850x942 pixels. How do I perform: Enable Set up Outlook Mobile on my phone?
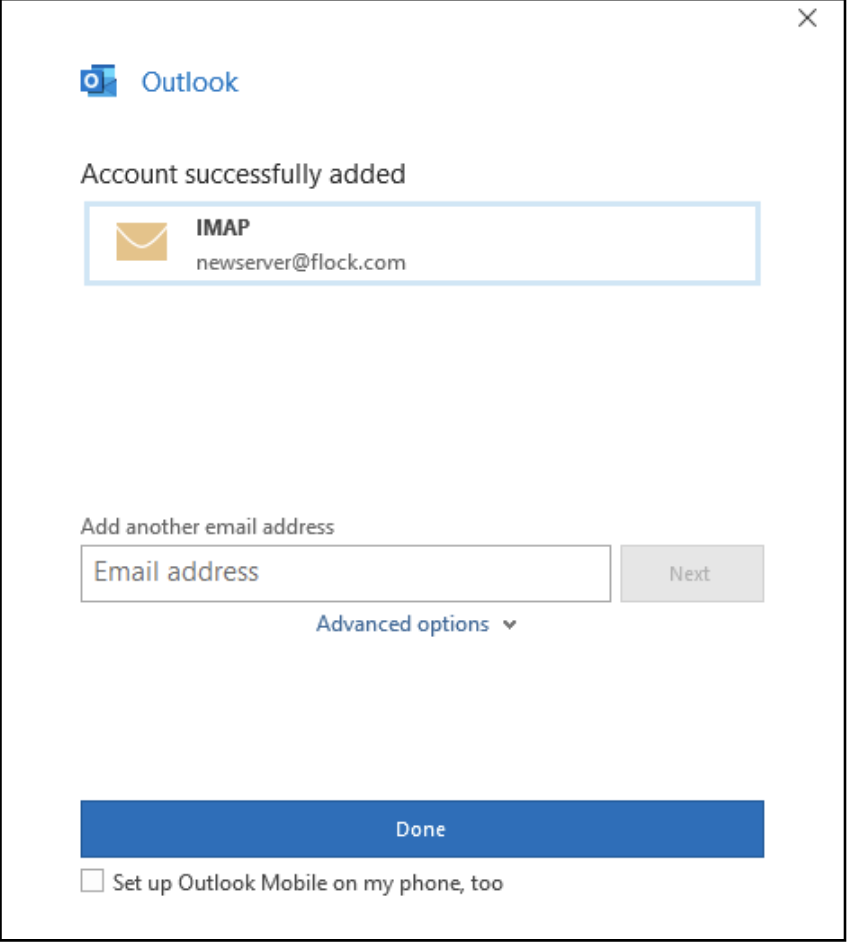pyautogui.click(x=93, y=881)
